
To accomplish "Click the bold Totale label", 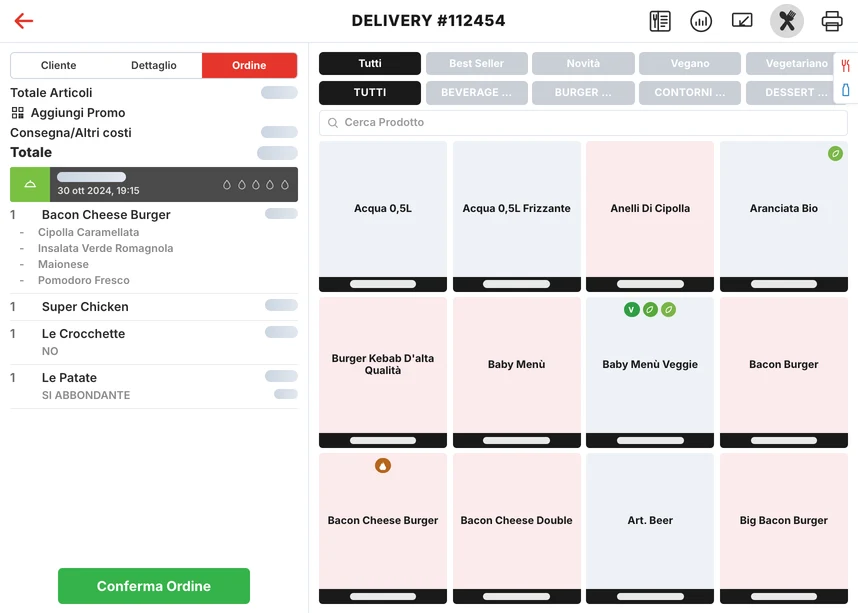I will (x=31, y=152).
